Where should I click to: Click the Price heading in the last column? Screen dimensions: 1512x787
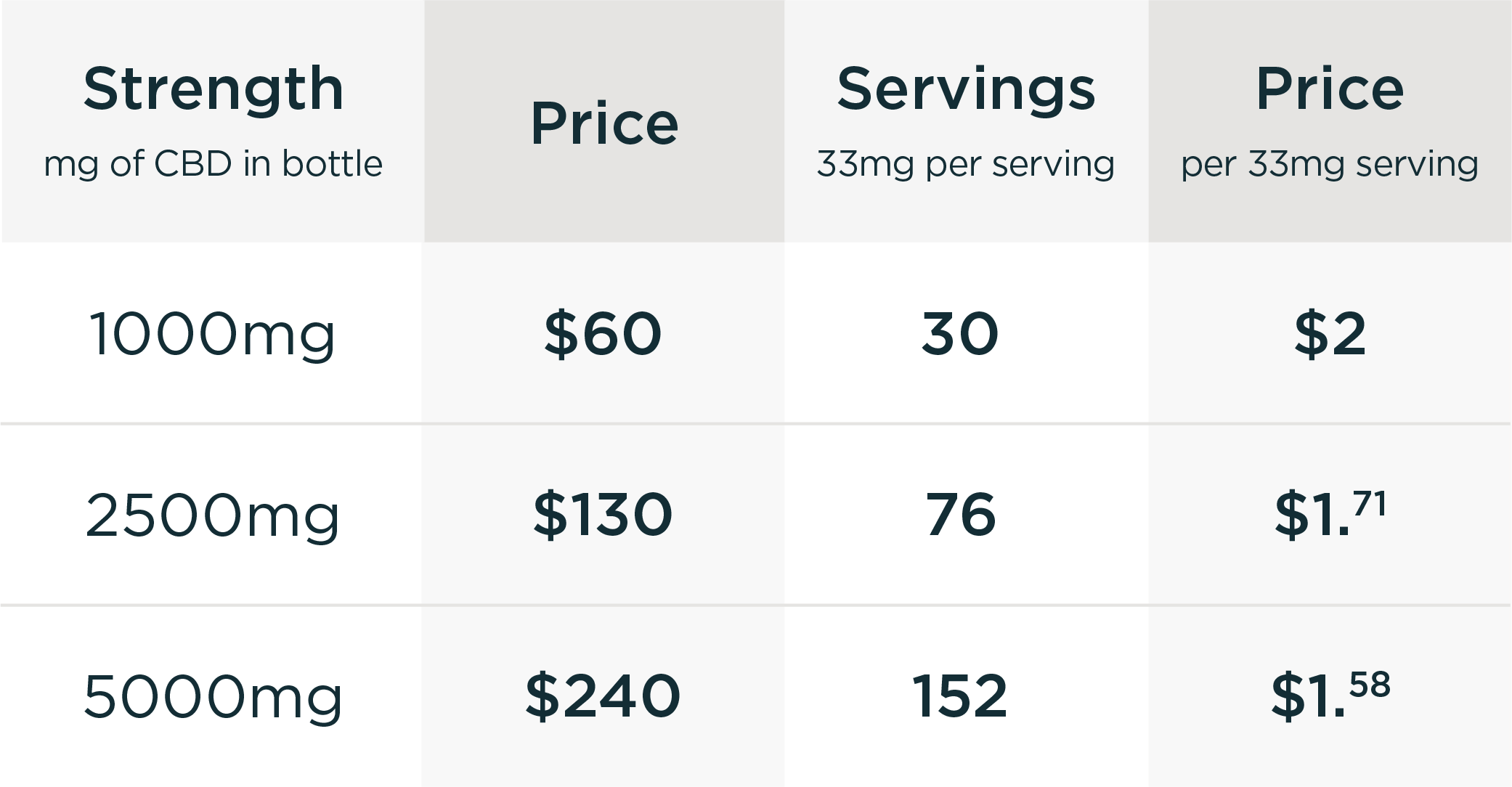tap(1330, 89)
